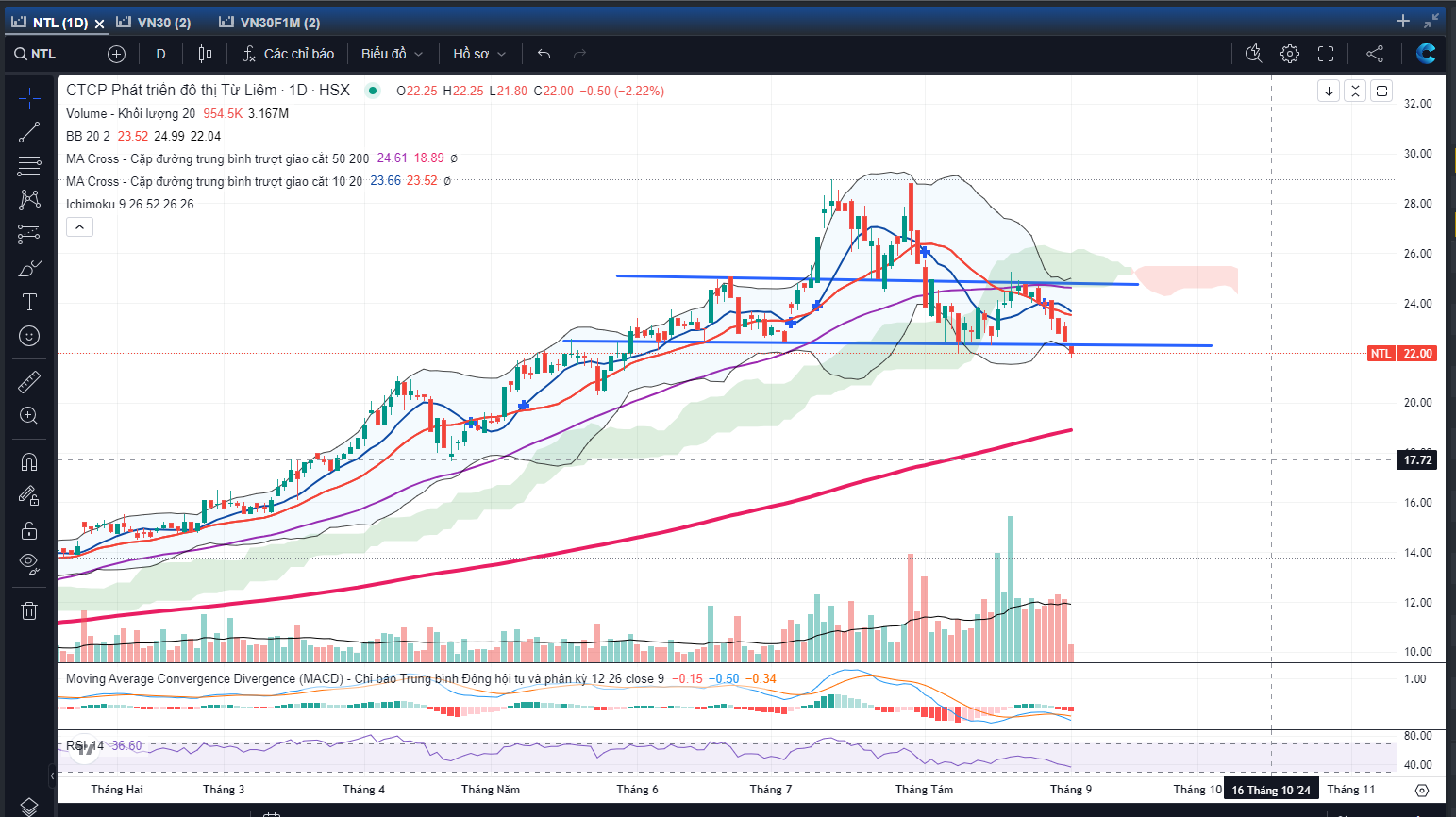Close the NTL (1D) tab
This screenshot has height=817, width=1456.
[99, 23]
